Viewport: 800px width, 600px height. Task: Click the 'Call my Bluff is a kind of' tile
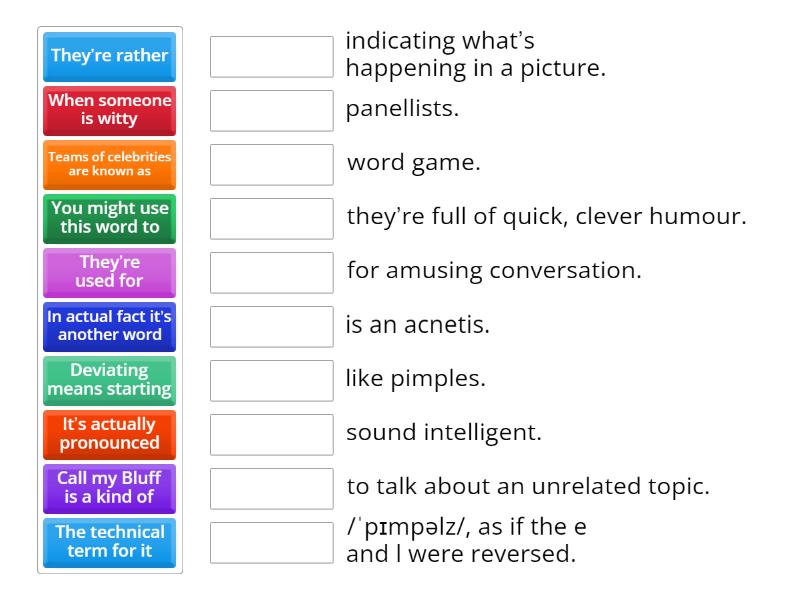[x=109, y=489]
